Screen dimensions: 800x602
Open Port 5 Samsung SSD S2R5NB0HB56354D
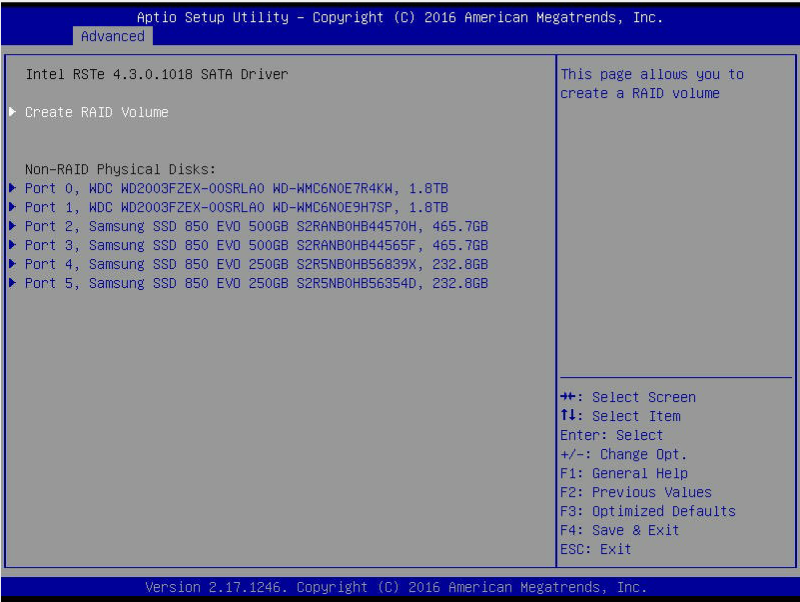(257, 283)
